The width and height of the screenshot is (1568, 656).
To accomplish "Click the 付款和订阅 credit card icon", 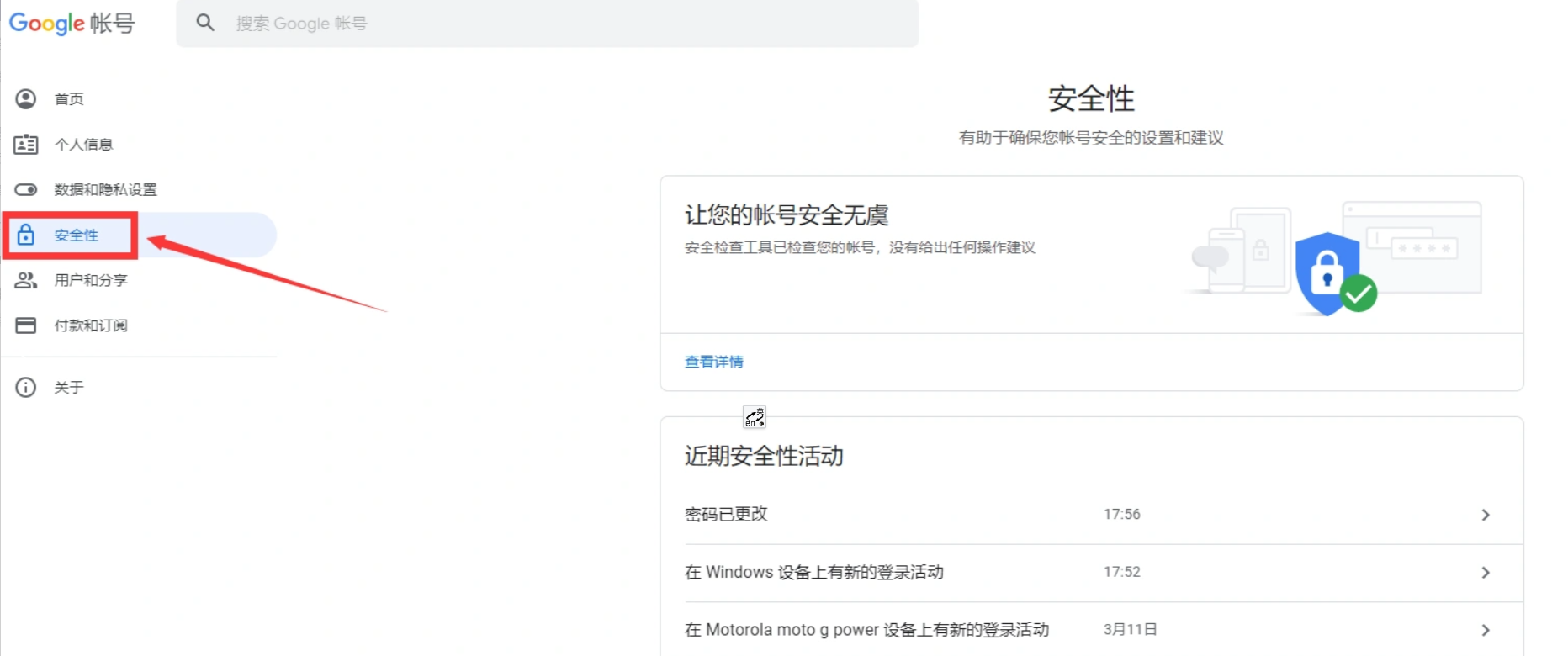I will point(26,325).
